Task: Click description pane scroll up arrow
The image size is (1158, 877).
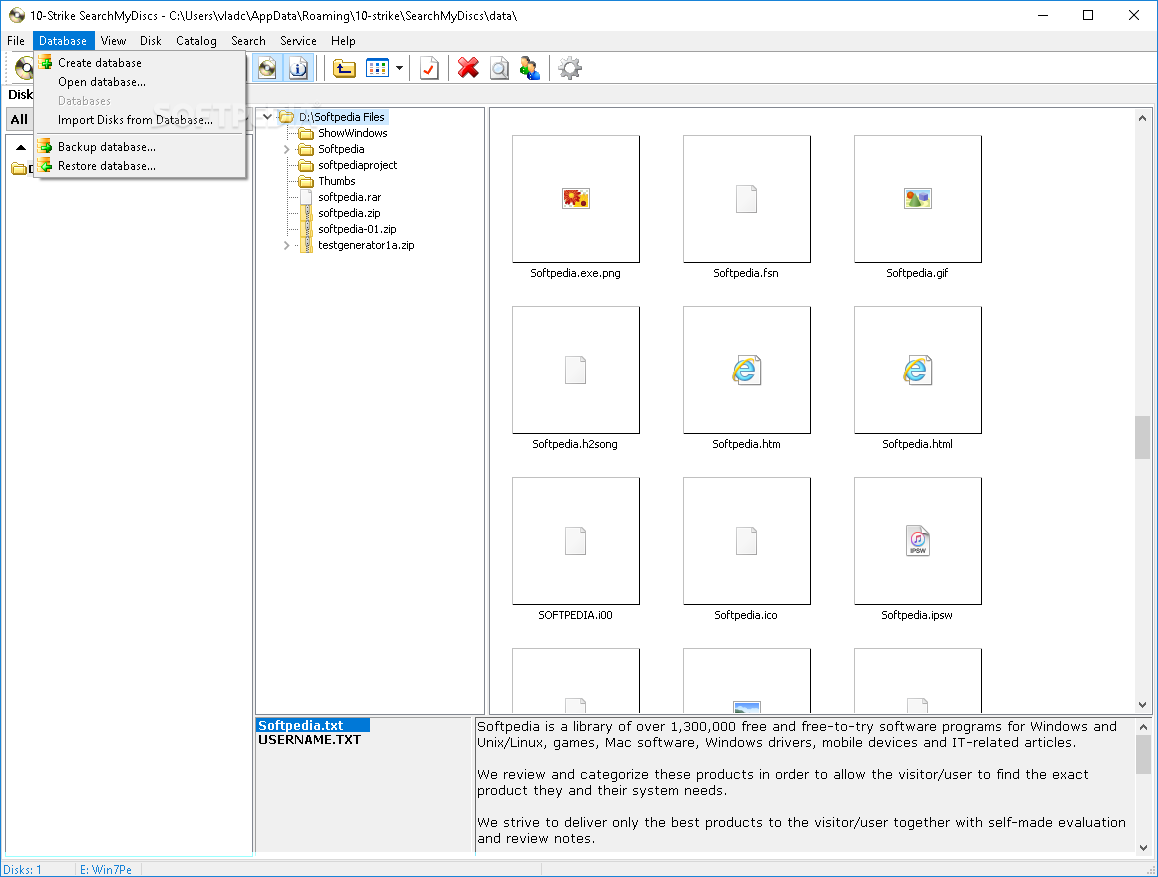Action: pyautogui.click(x=1143, y=726)
